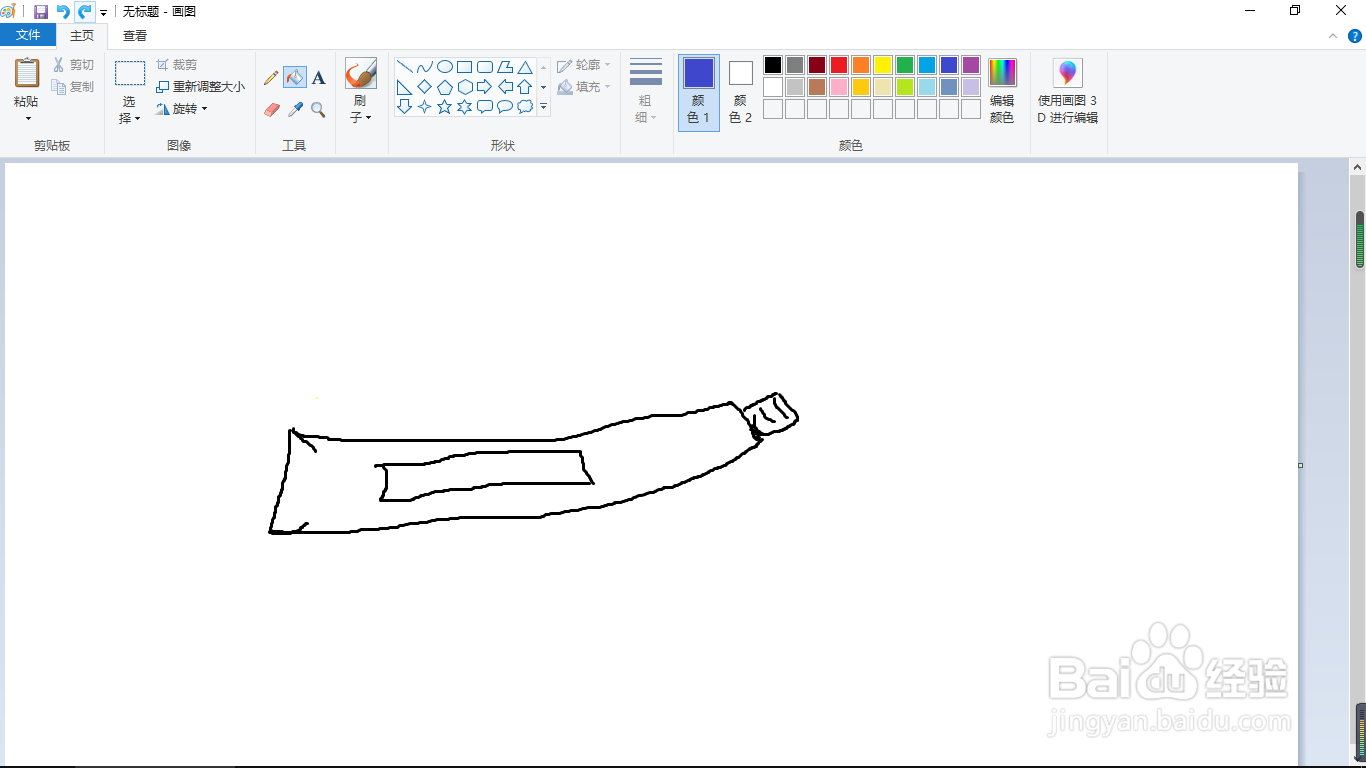Screen dimensions: 1366x768
Task: Open Paint Help question mark icon
Action: pyautogui.click(x=1355, y=36)
